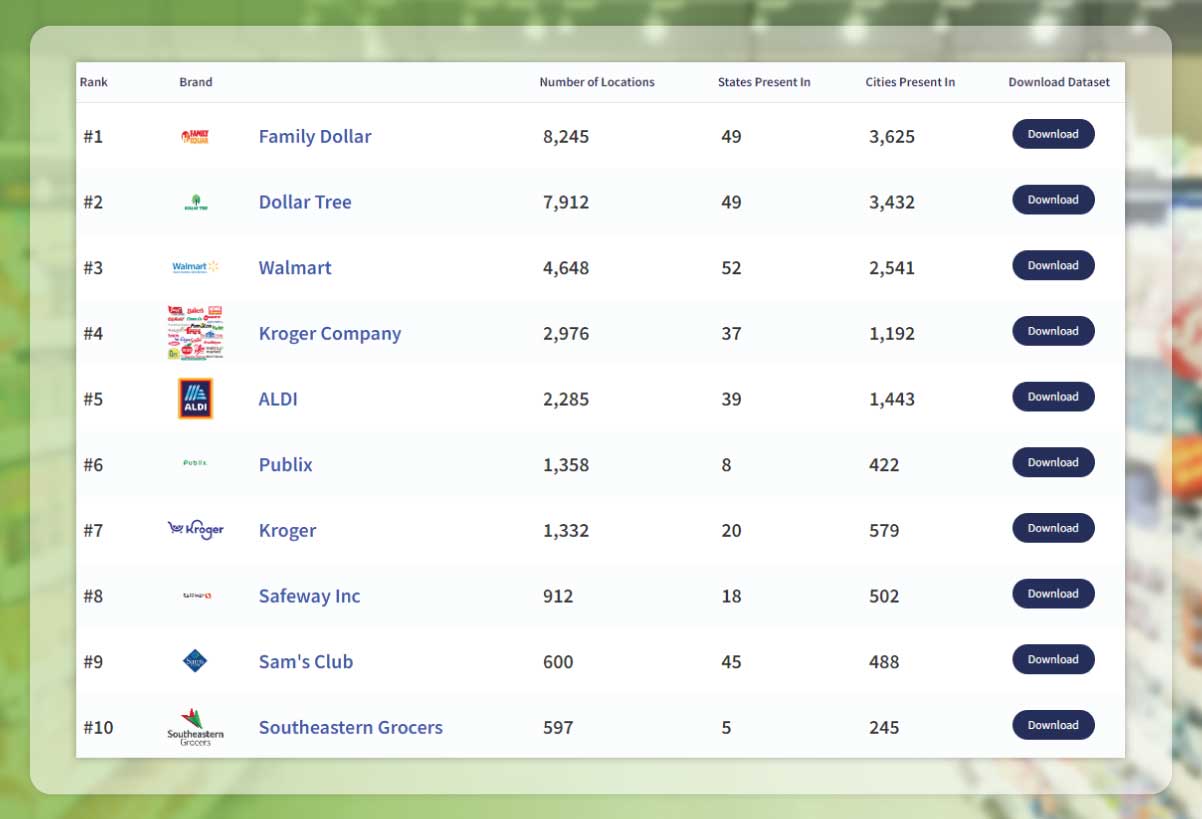Click the Safeway Inc logo icon
The width and height of the screenshot is (1202, 819).
[x=196, y=596]
